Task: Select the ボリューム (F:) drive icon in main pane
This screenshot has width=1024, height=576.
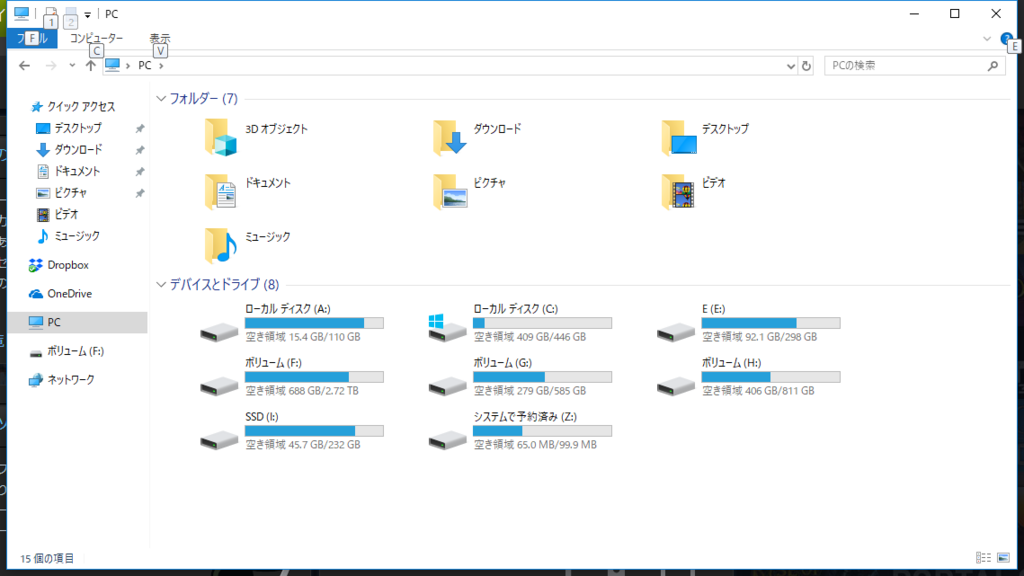Action: pyautogui.click(x=219, y=385)
